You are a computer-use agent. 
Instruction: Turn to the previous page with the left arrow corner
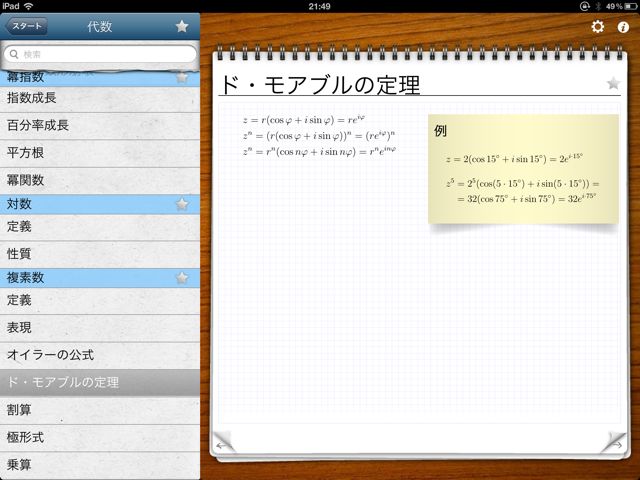223,443
